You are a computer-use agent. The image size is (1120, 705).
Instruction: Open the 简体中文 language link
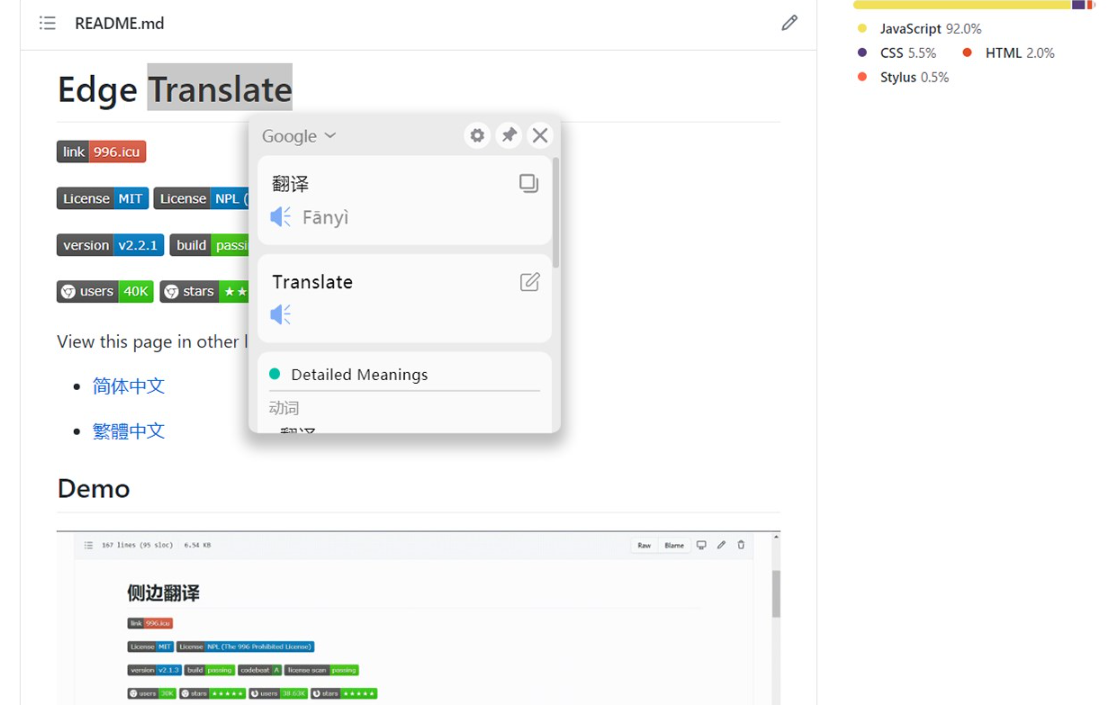[129, 386]
